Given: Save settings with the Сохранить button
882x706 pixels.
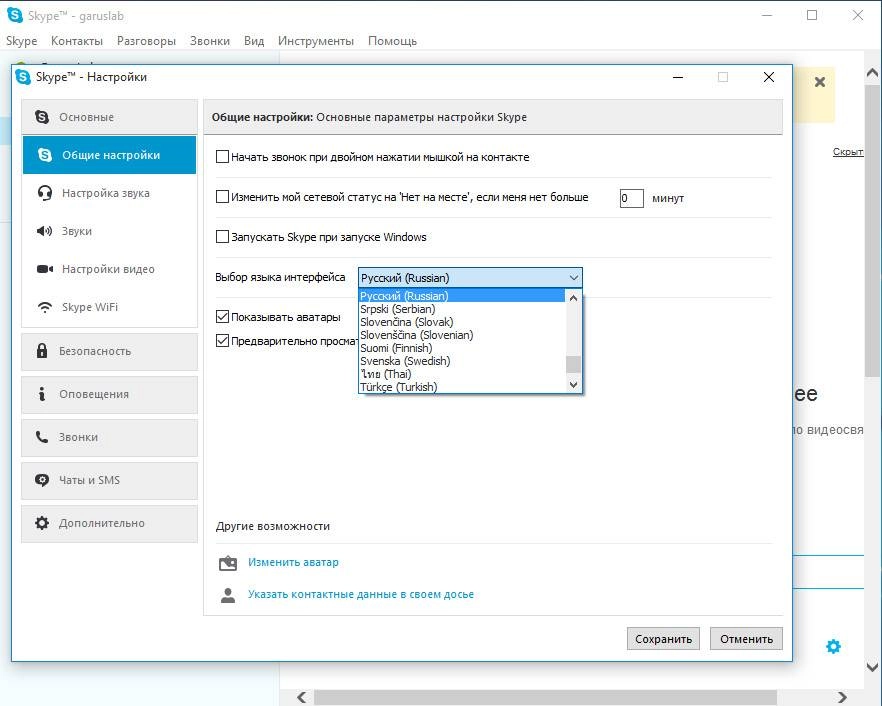Looking at the screenshot, I should point(663,639).
